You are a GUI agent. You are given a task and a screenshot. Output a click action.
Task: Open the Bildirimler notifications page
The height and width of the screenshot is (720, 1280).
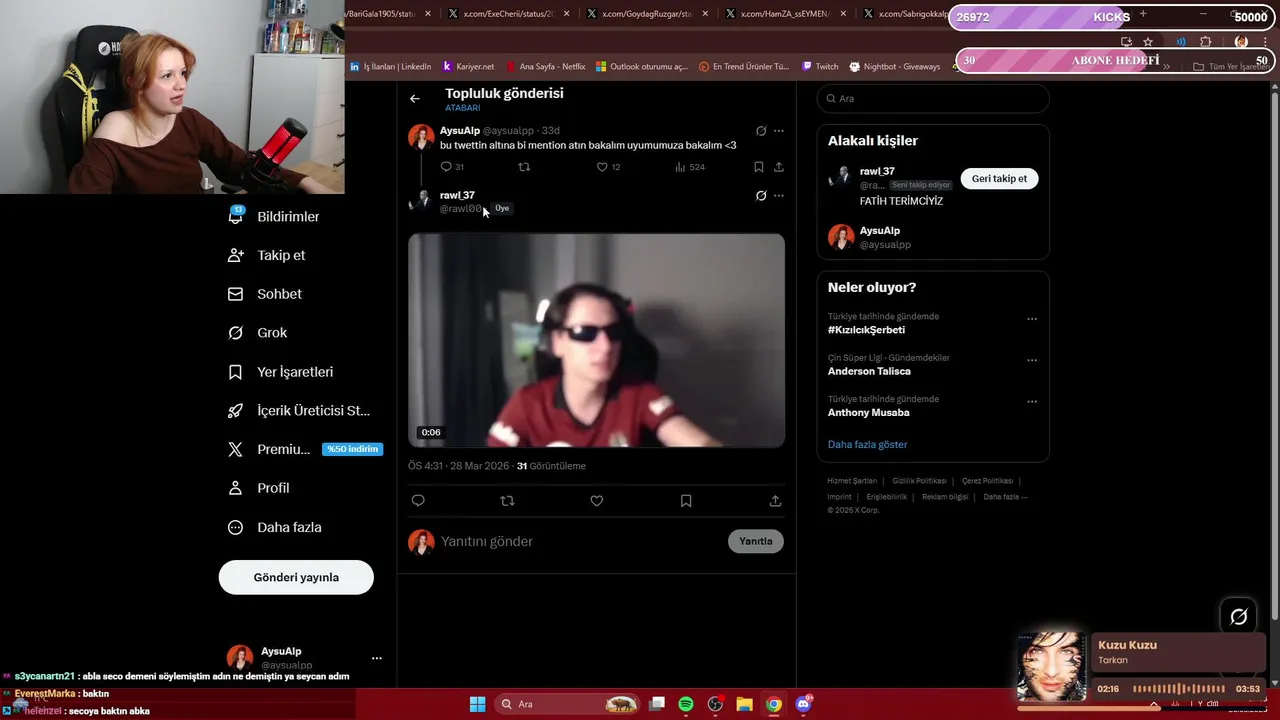tap(274, 216)
